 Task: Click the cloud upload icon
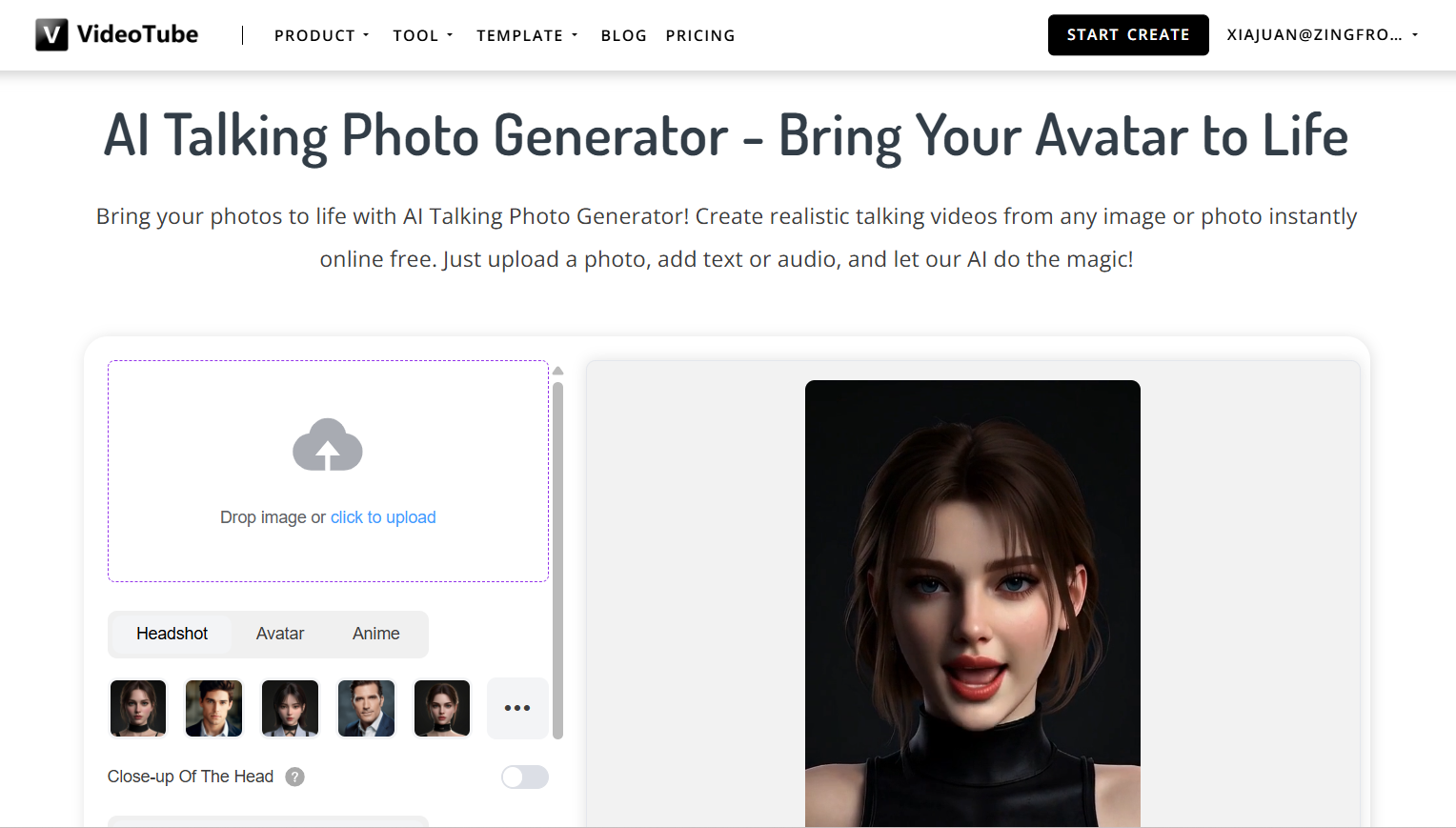[328, 444]
